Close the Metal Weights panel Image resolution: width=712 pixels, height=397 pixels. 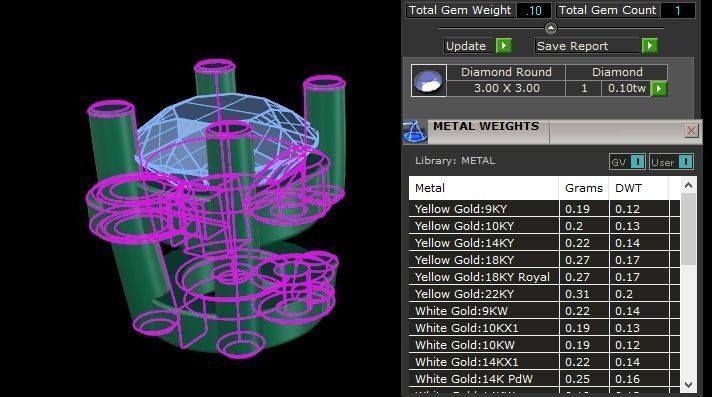(x=691, y=131)
